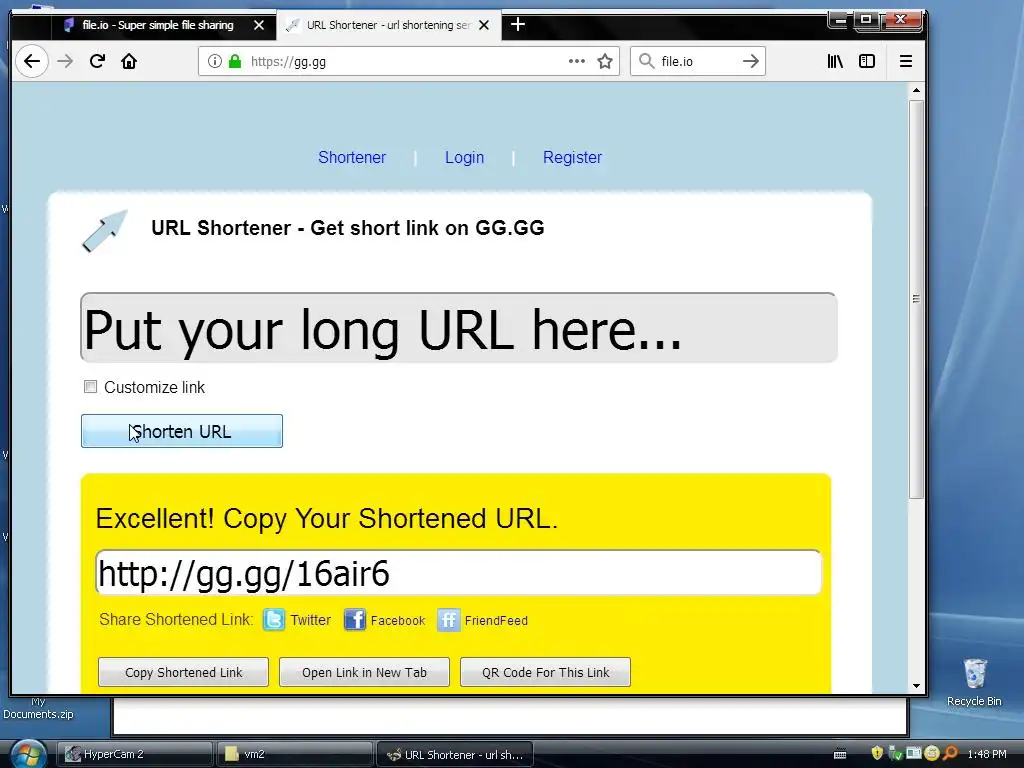The width and height of the screenshot is (1024, 768).
Task: Open My Documents.zip on desktop
Action: pos(38,708)
